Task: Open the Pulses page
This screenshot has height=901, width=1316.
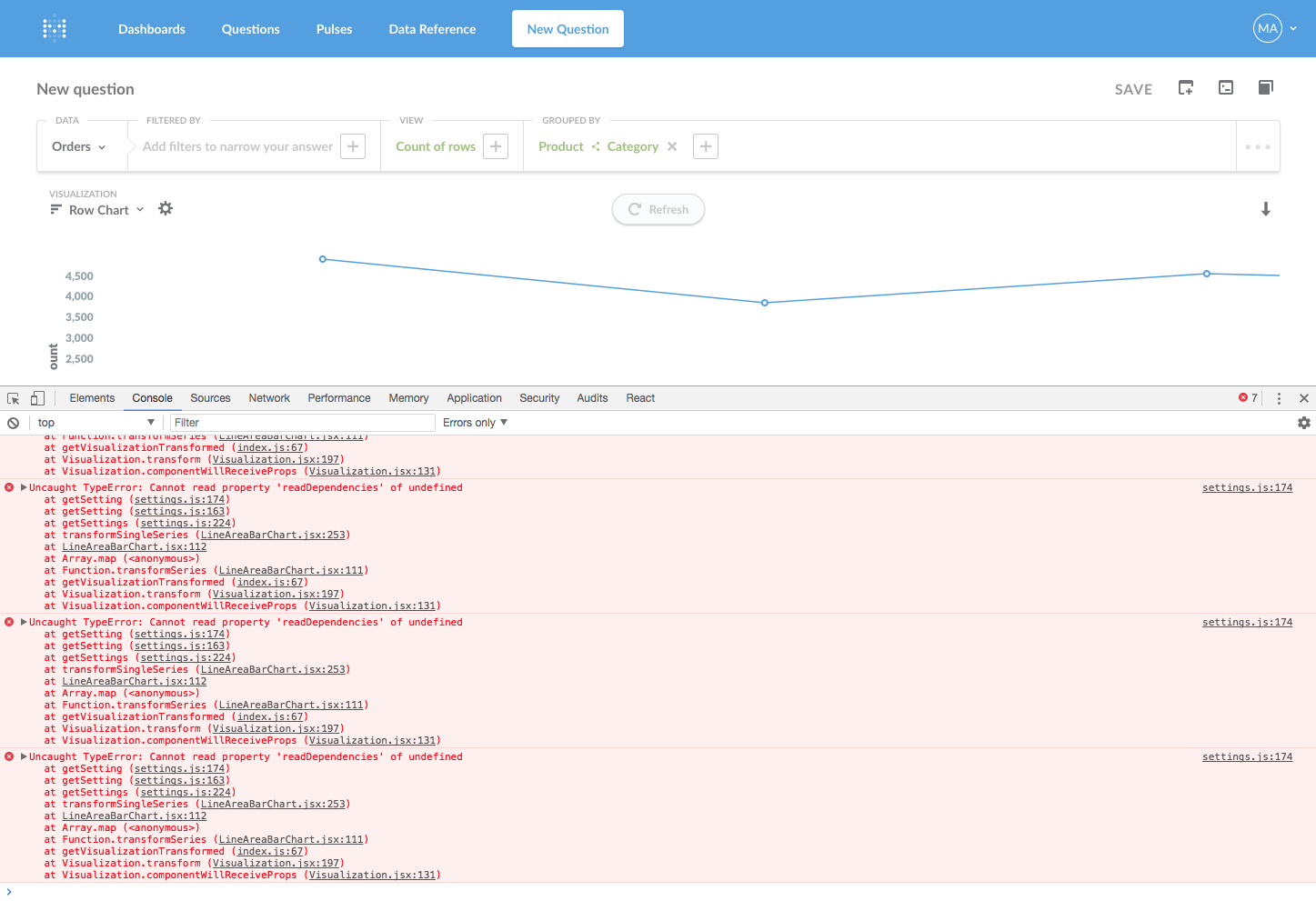Action: coord(334,29)
